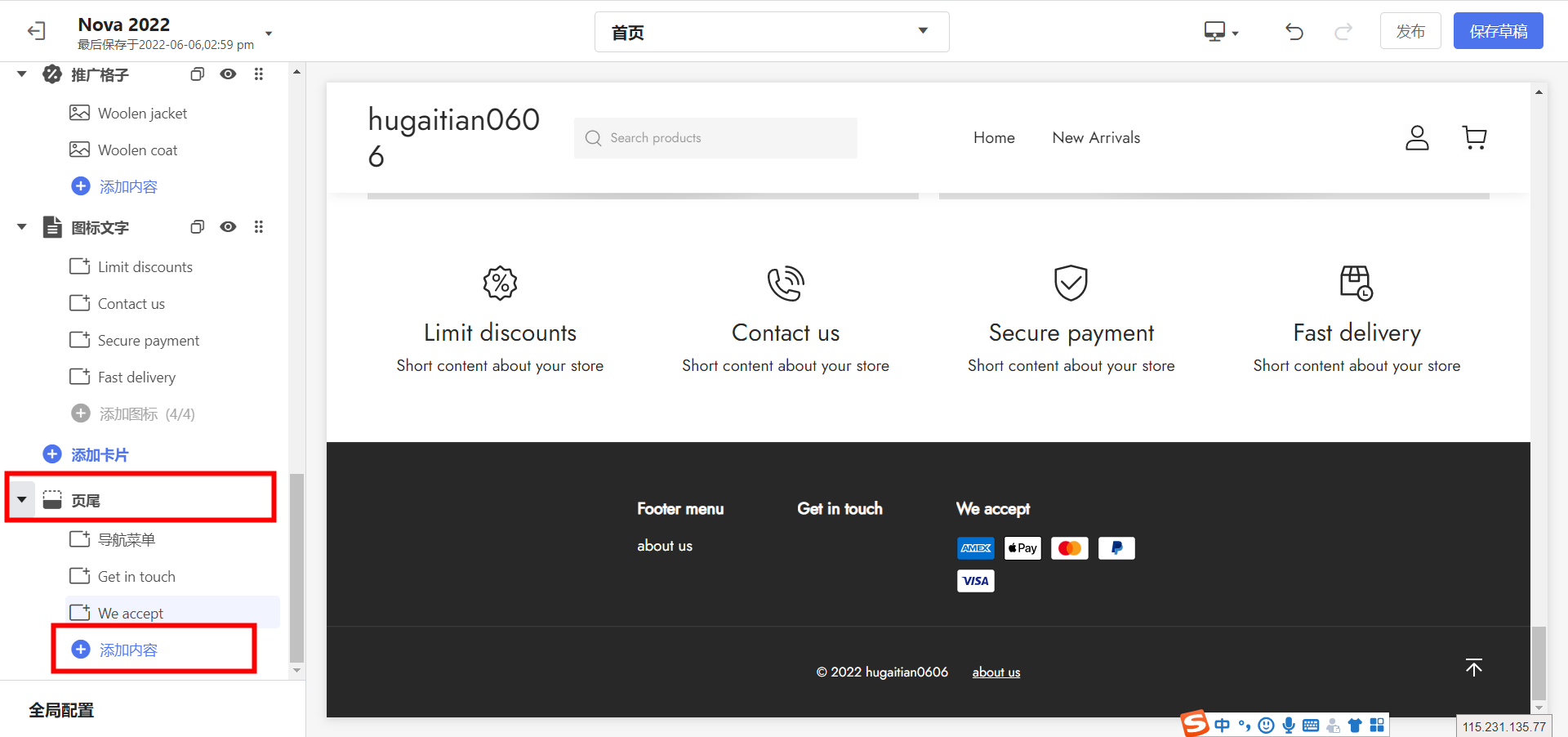
Task: Click the Contact us phone icon
Action: 786,284
